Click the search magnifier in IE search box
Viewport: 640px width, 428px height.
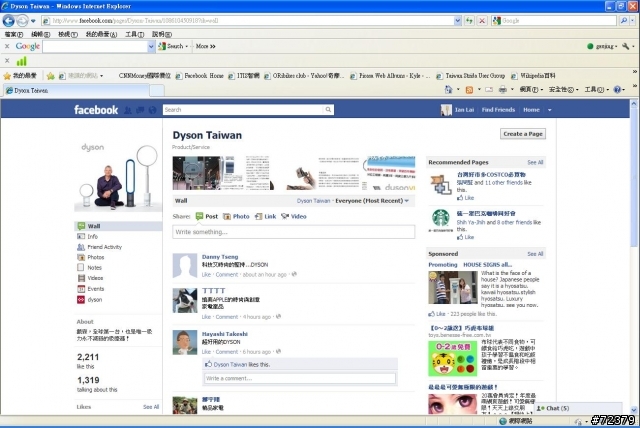point(624,20)
